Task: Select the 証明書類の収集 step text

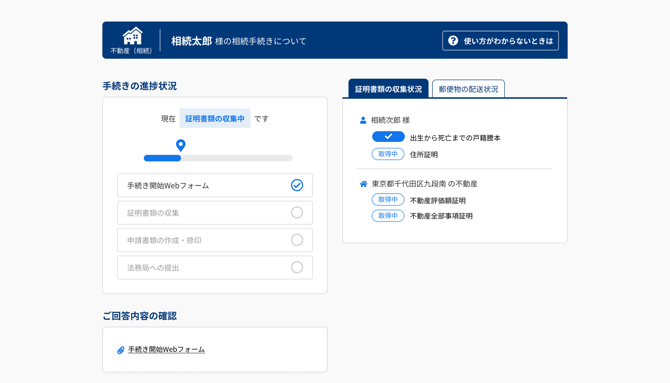Action: [x=153, y=213]
